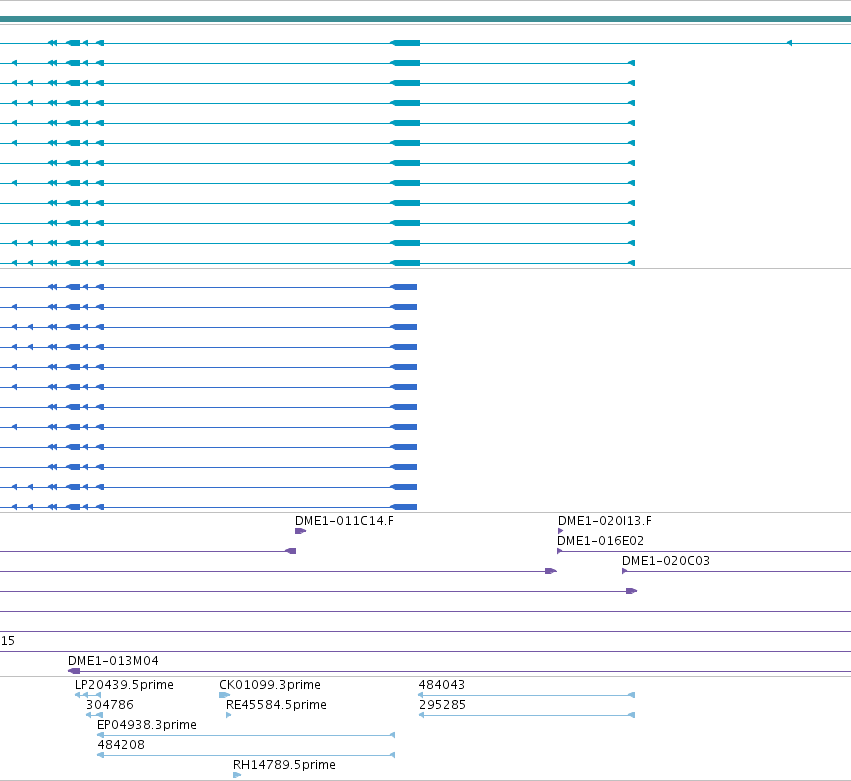Select the DME1-011C14.F label

coord(344,520)
